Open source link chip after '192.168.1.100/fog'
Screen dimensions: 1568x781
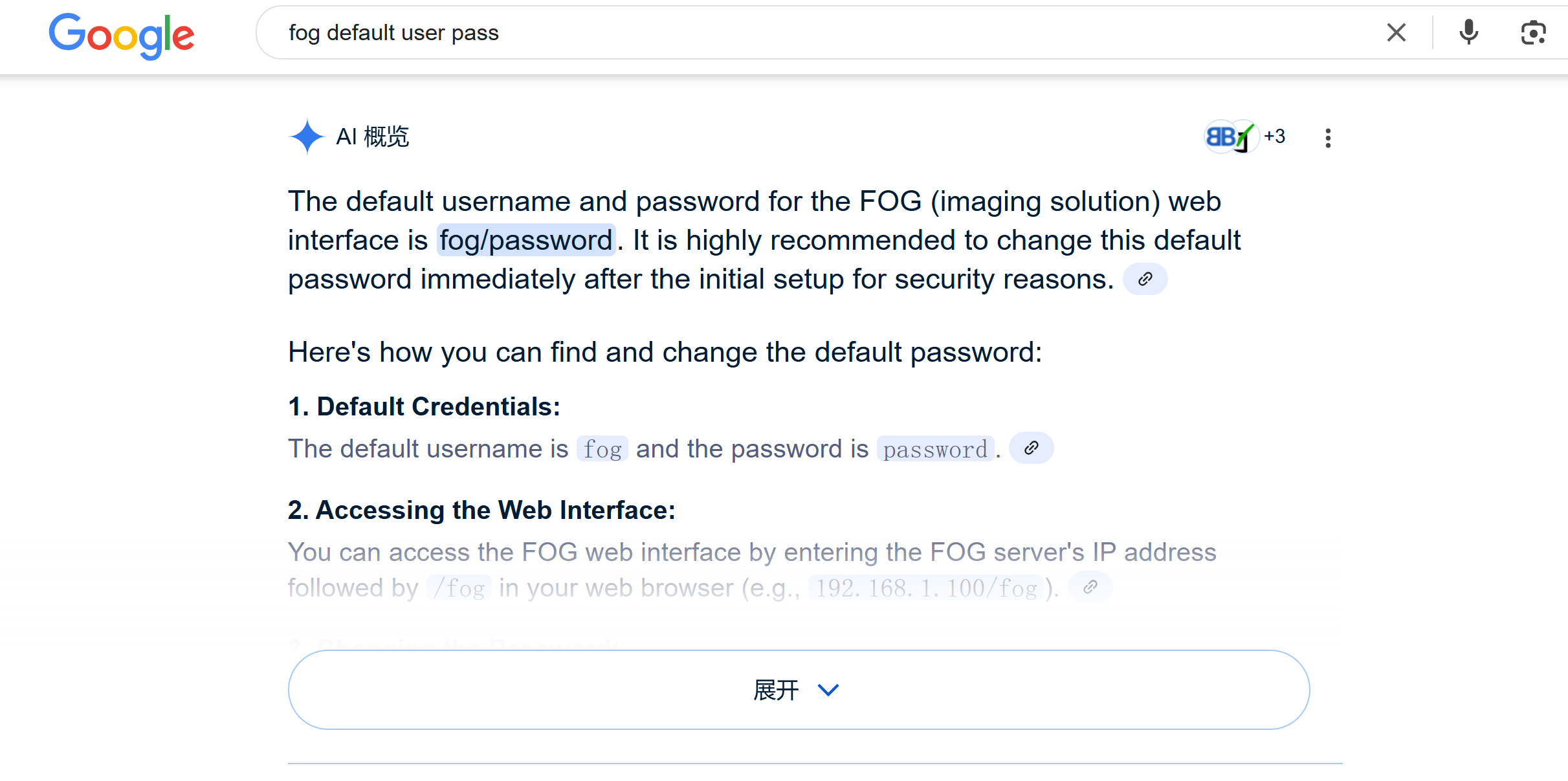click(x=1090, y=587)
